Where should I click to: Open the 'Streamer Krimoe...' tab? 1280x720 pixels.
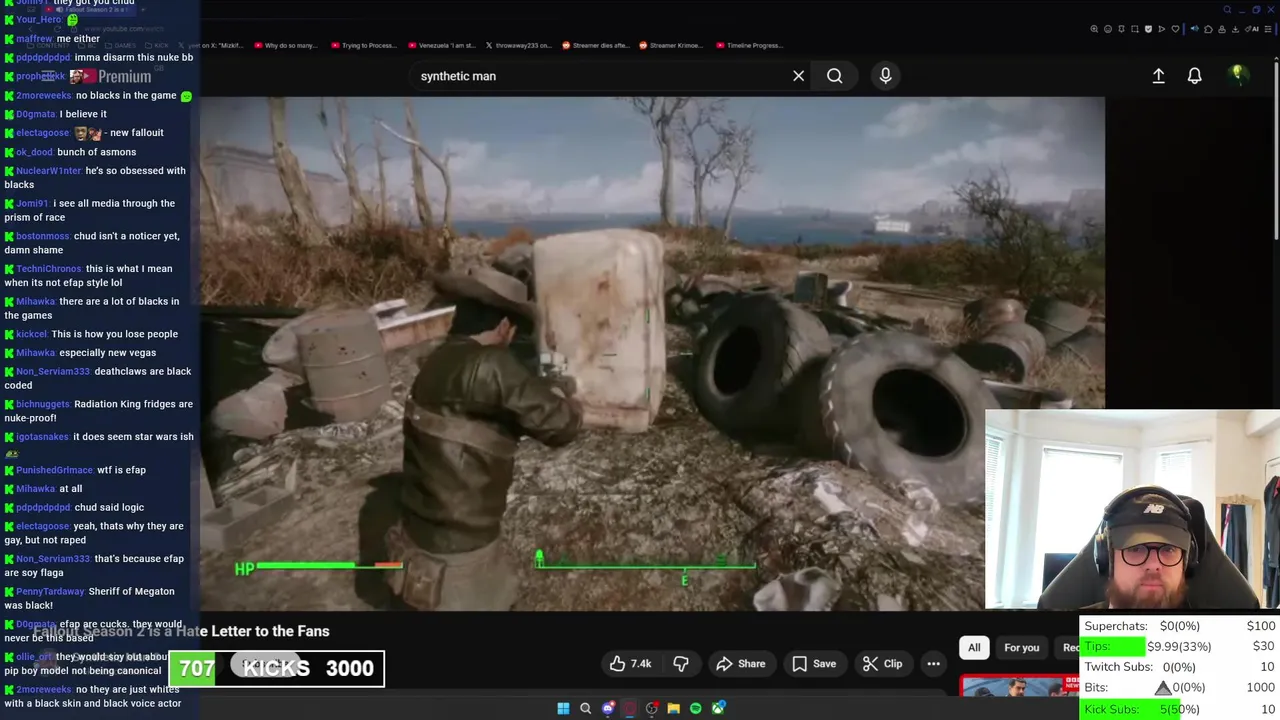pos(672,45)
